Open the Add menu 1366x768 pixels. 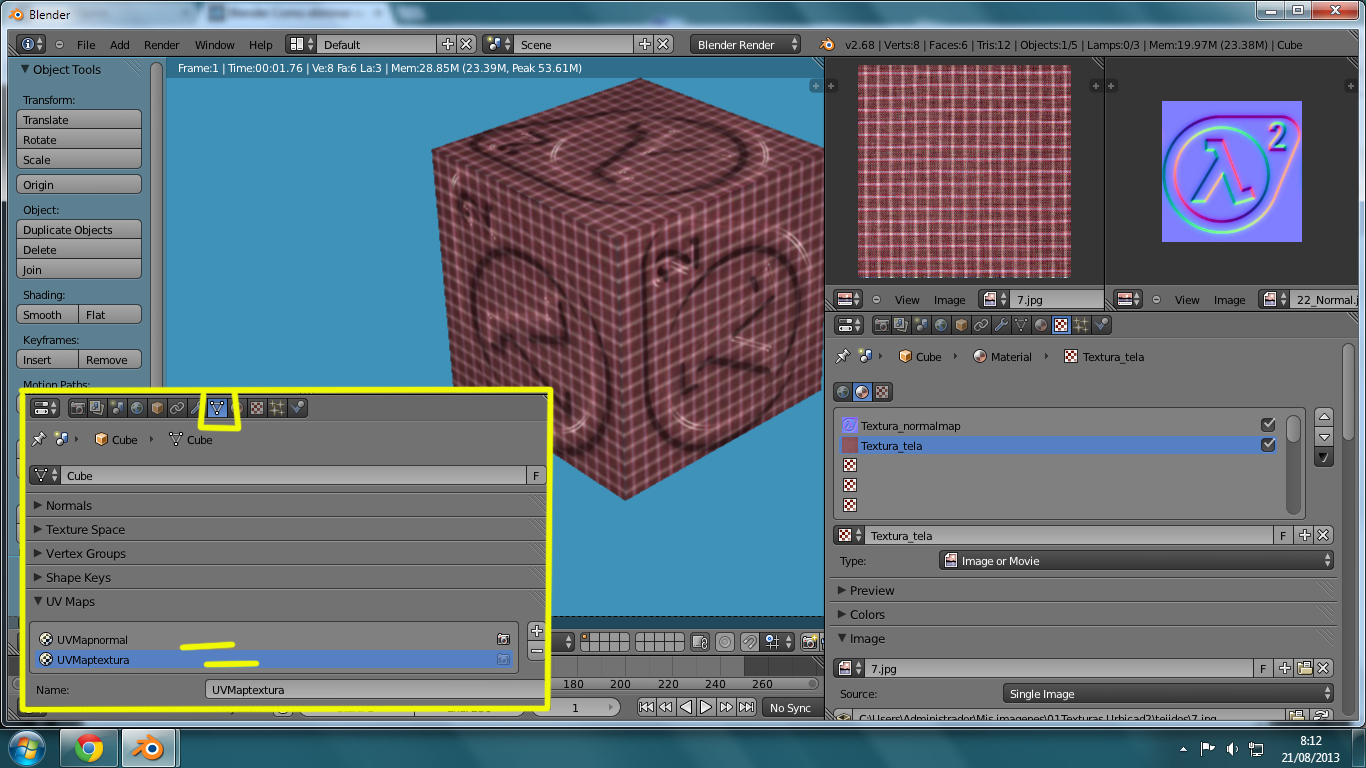[x=120, y=45]
